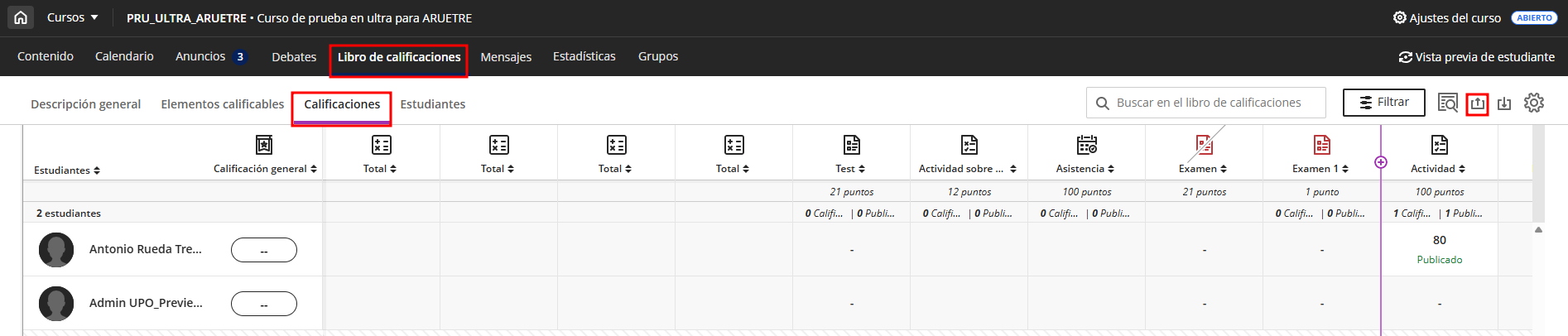The height and width of the screenshot is (336, 1568).
Task: Sort by Estudiantes column arrows
Action: click(x=97, y=170)
